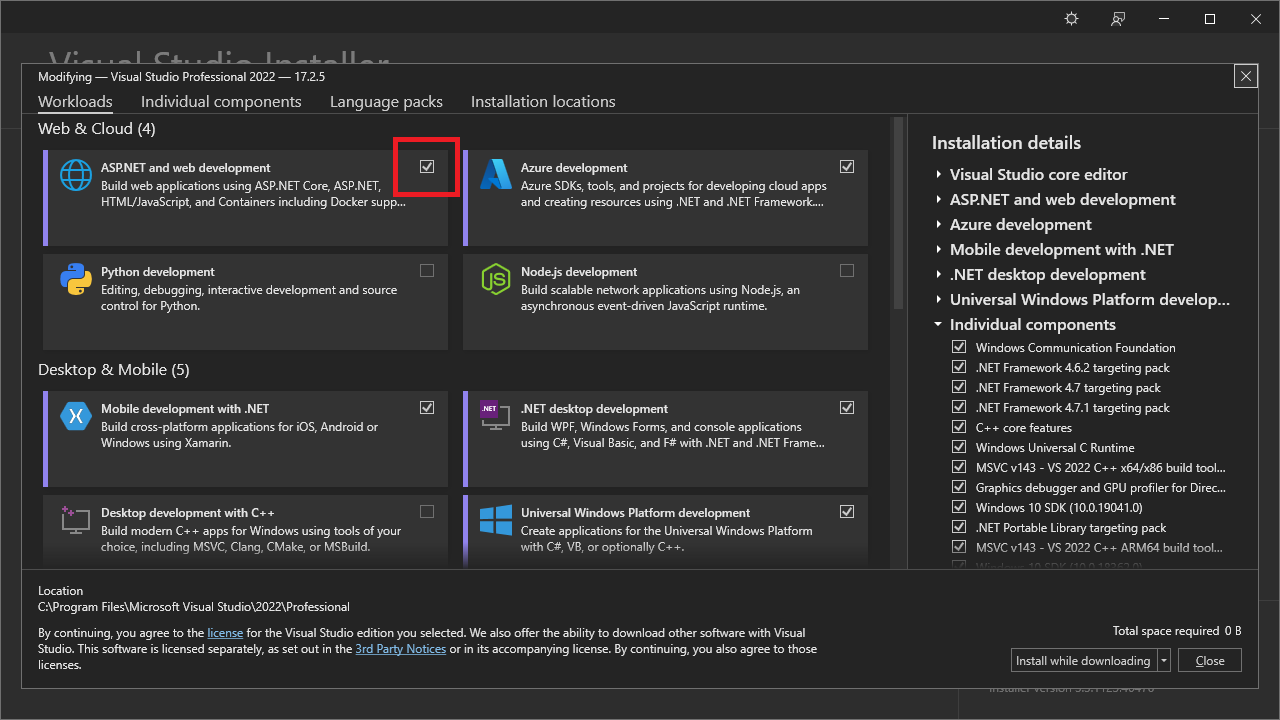Open the 3rd Party Notices link
This screenshot has width=1280, height=720.
click(x=401, y=649)
